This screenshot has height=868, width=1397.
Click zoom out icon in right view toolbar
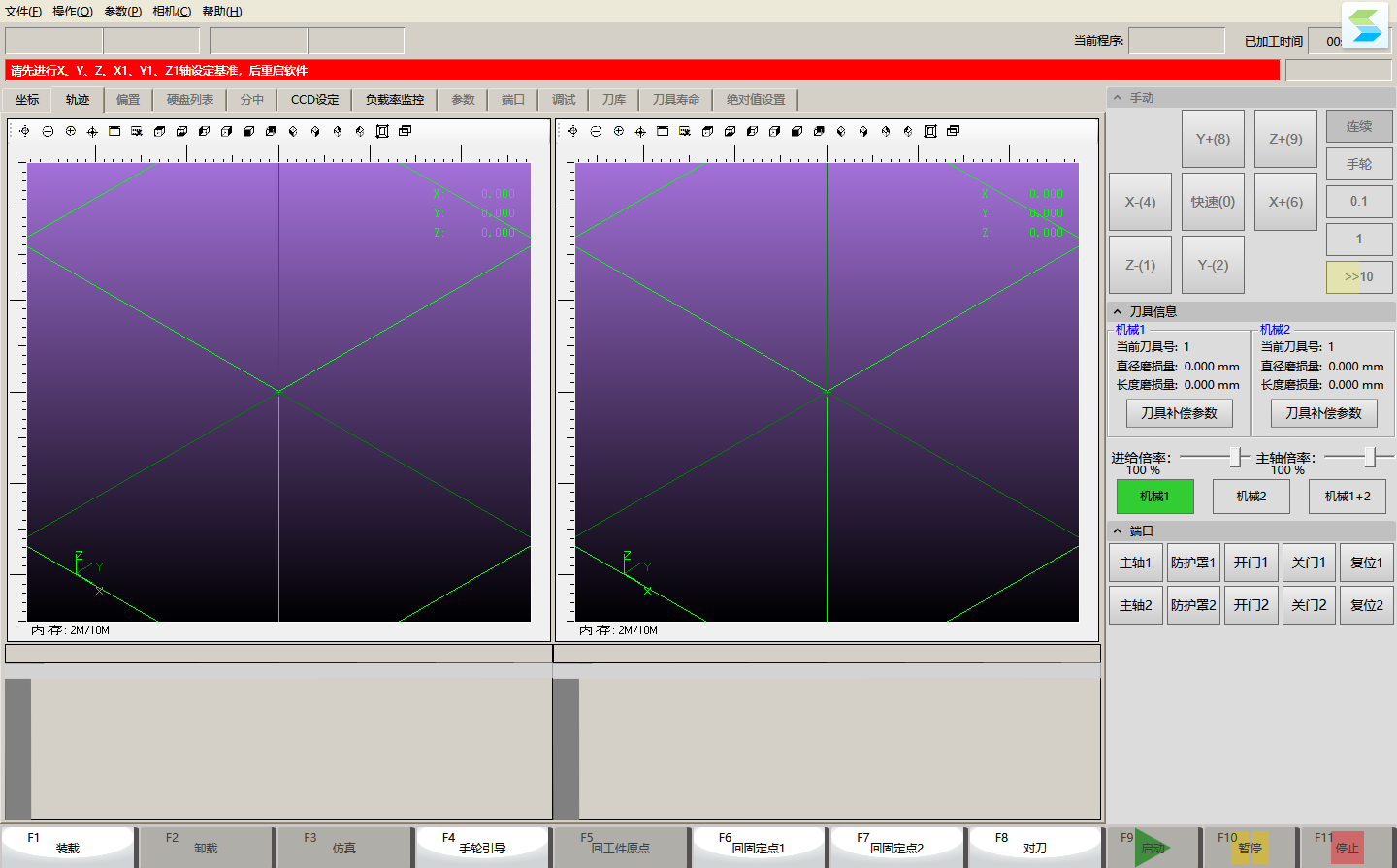coord(596,131)
